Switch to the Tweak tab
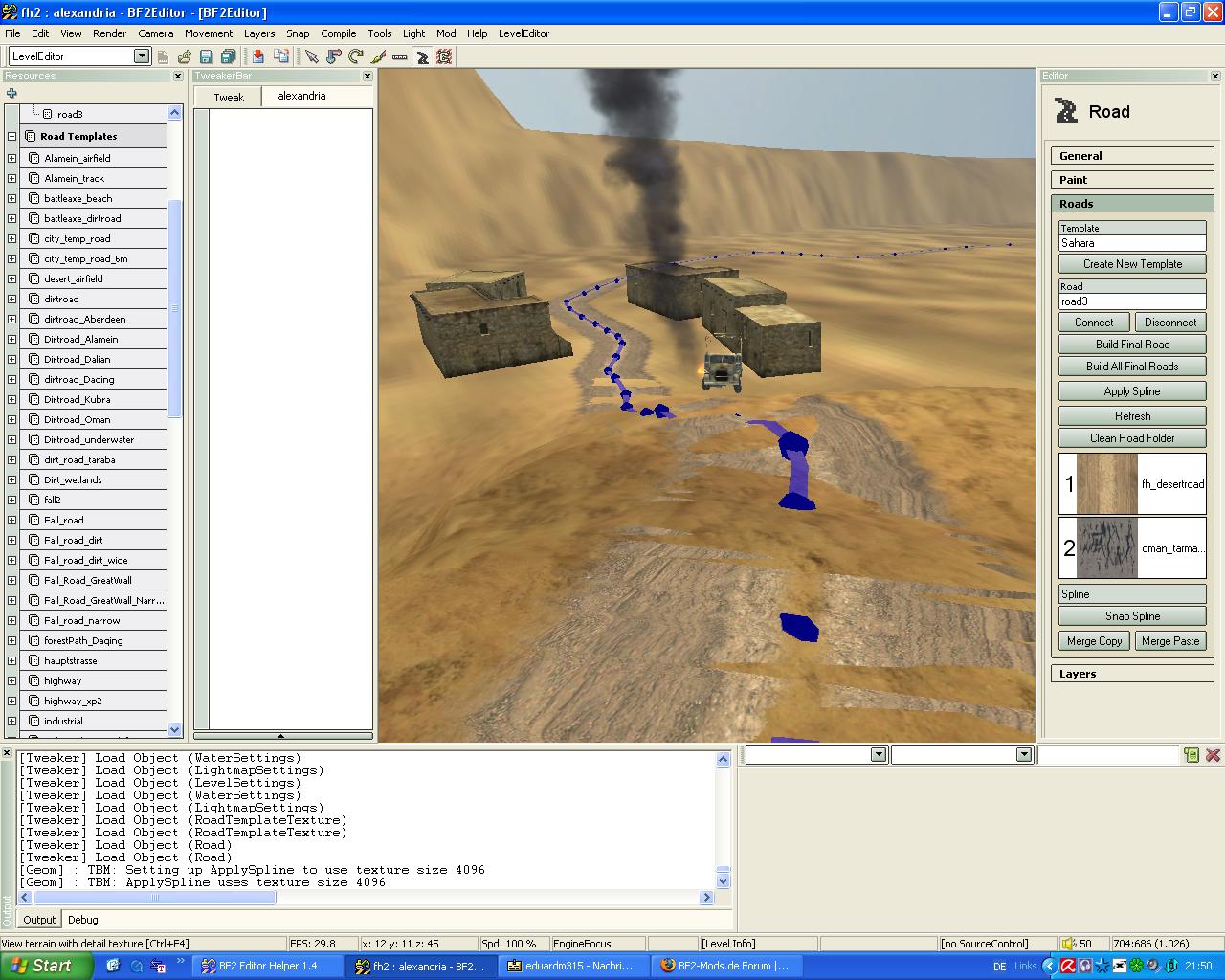Image resolution: width=1225 pixels, height=980 pixels. (229, 98)
